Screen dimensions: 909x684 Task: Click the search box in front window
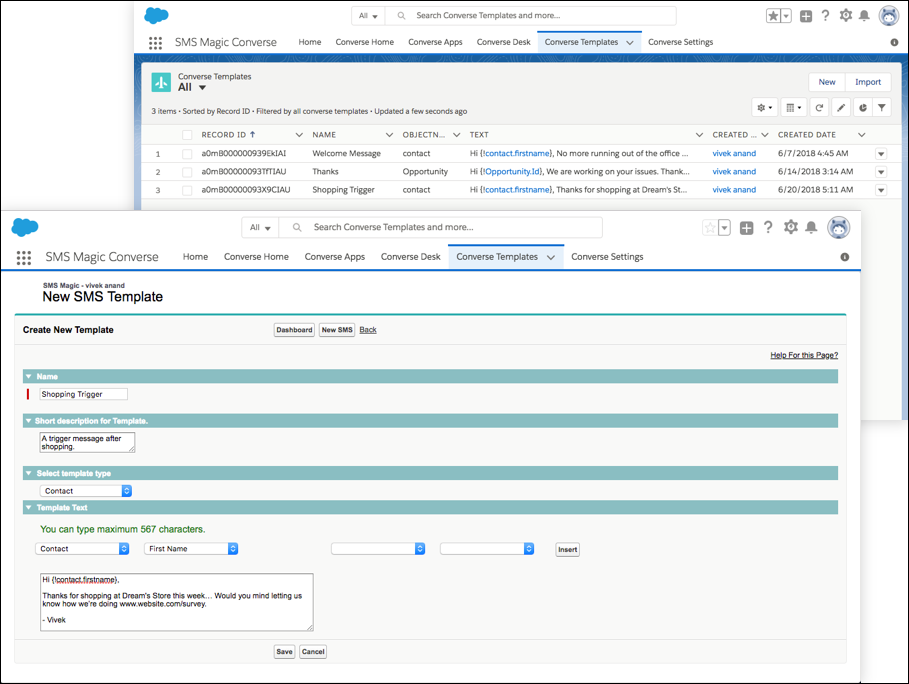tap(441, 228)
